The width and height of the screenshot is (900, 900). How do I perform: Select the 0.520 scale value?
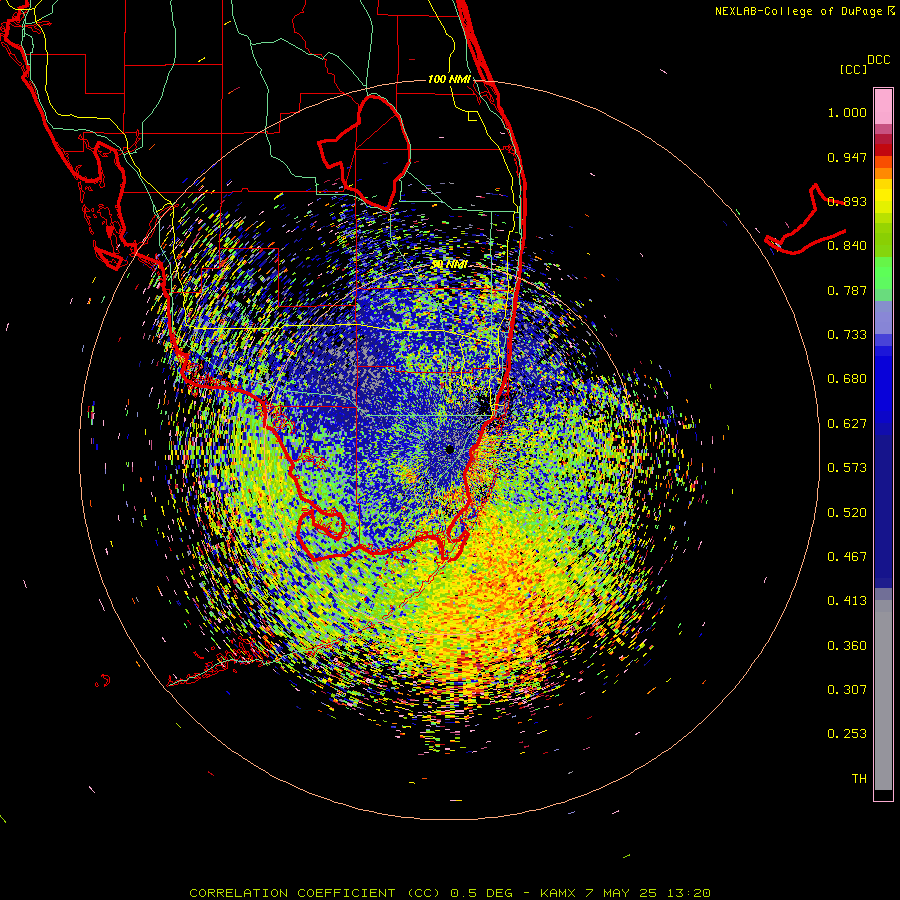point(847,513)
